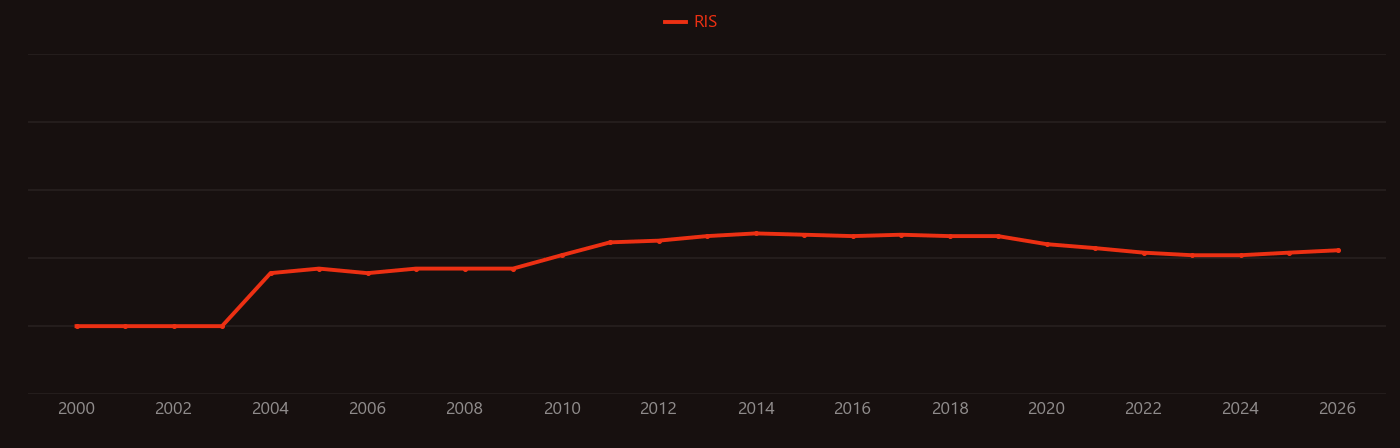
Task: Click the 2024 x-axis label
Action: click(x=1241, y=409)
